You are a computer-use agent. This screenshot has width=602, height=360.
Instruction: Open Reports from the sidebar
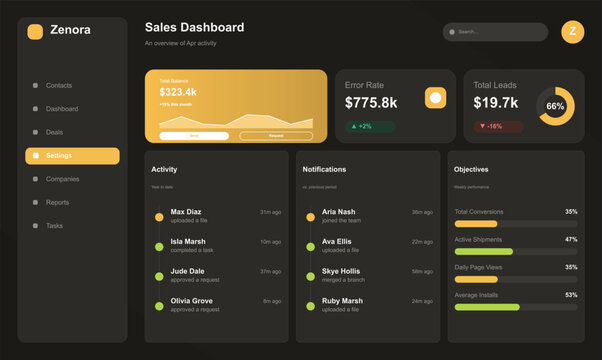(72, 202)
